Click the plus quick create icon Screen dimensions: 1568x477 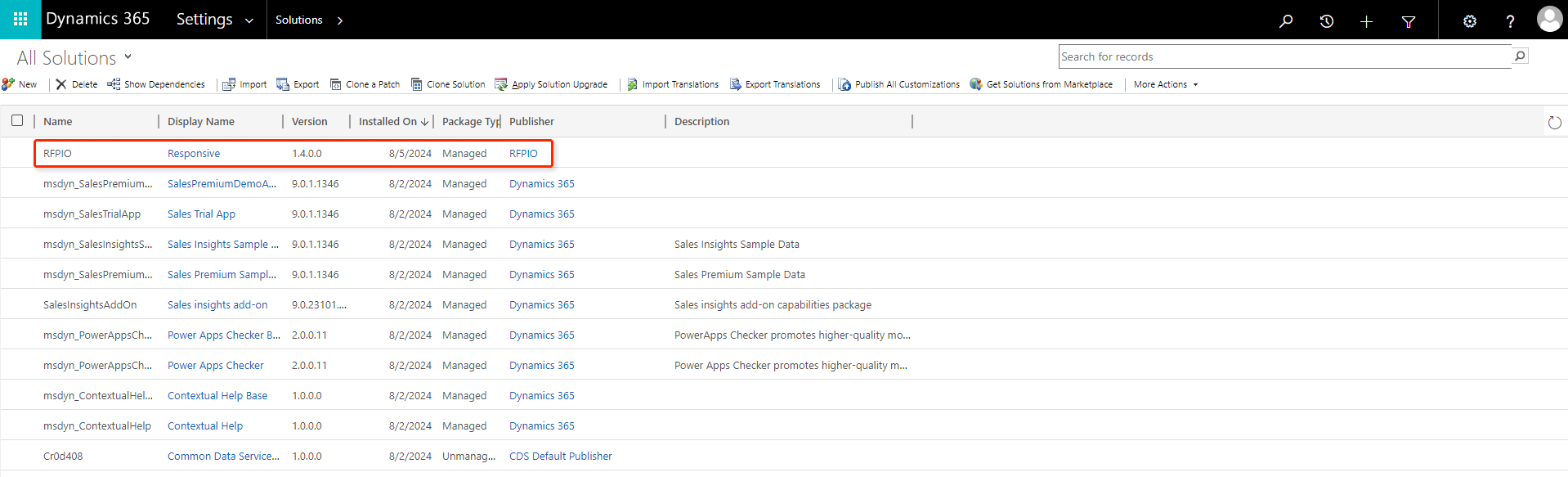(x=1366, y=20)
